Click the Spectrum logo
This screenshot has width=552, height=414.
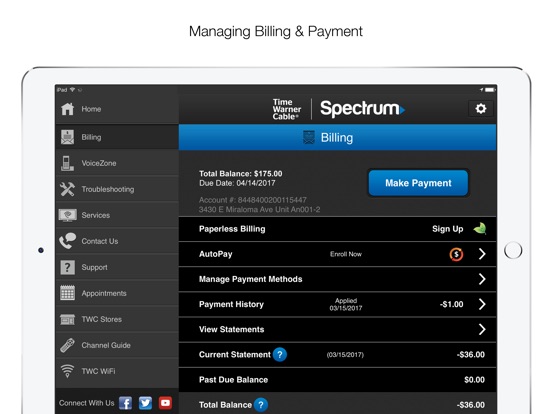click(x=363, y=108)
